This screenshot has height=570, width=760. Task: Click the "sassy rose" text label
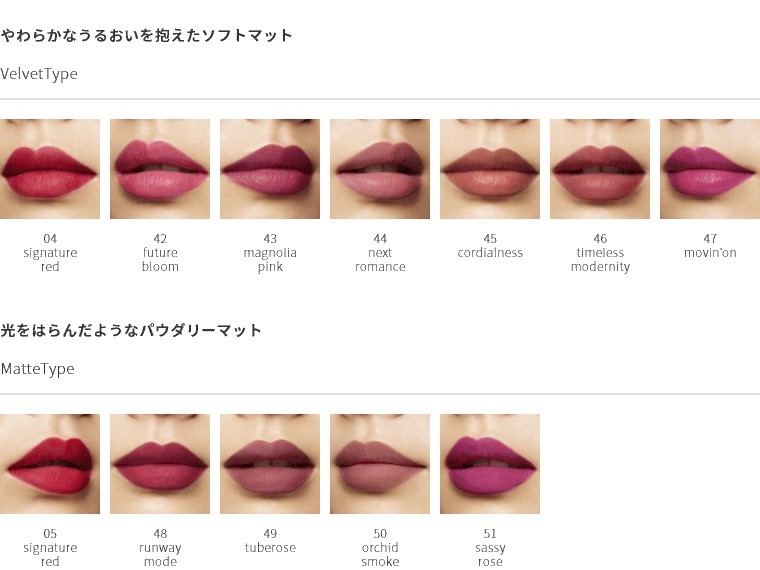[x=490, y=554]
